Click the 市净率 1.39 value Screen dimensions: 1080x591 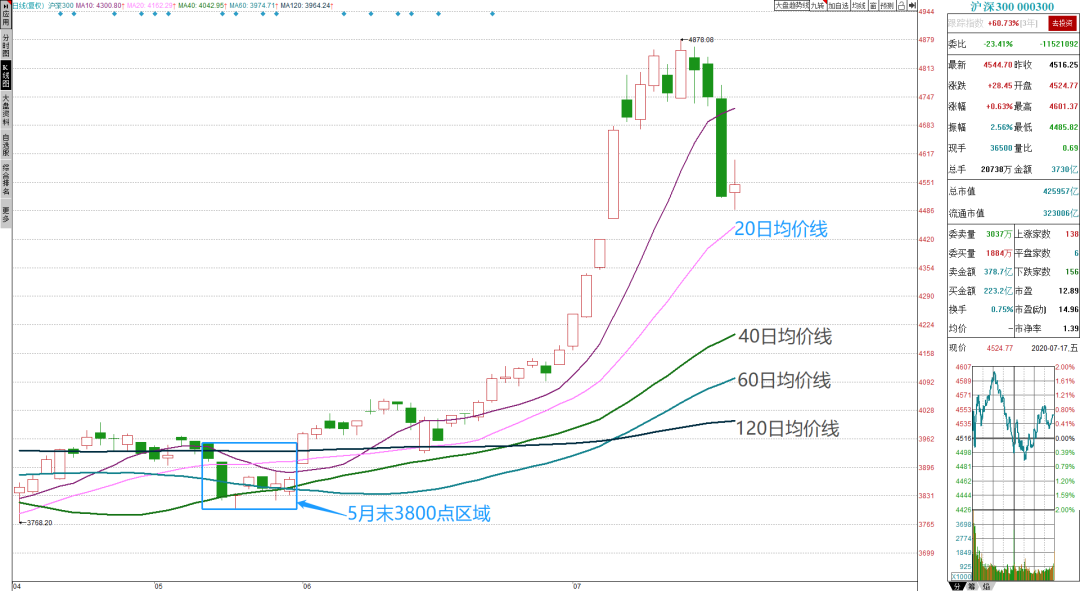[1070, 329]
